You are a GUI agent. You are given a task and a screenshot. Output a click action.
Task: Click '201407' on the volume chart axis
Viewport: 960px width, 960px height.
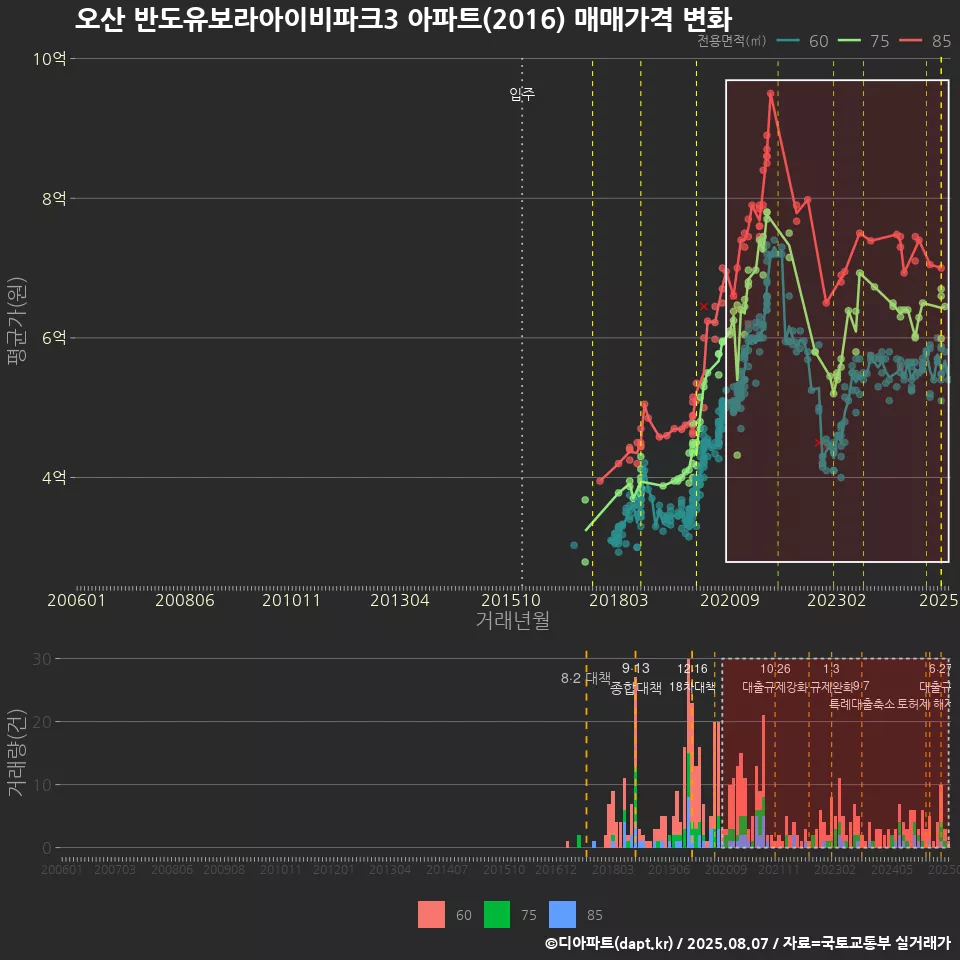pyautogui.click(x=447, y=869)
